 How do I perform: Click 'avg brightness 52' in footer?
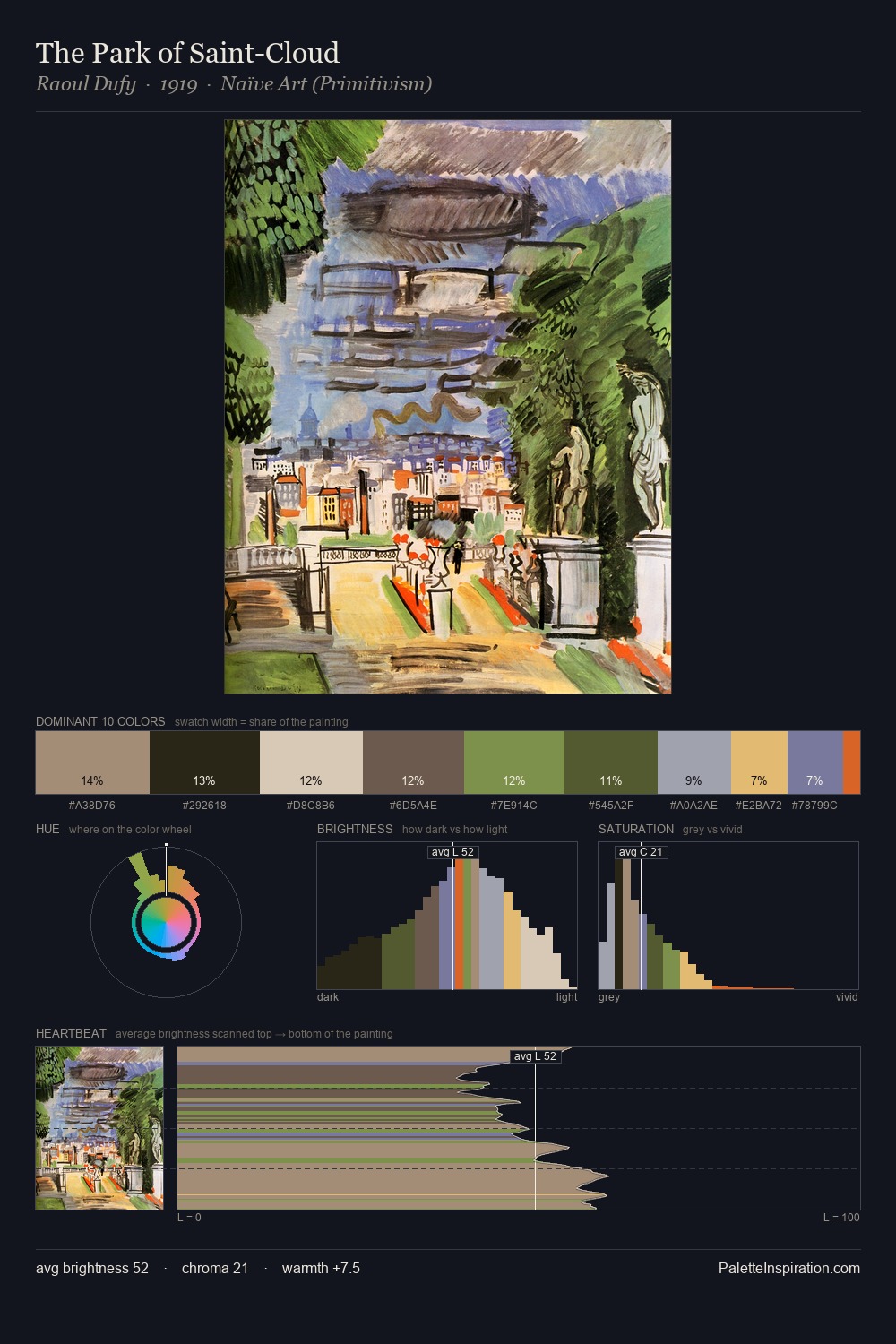pyautogui.click(x=92, y=1268)
